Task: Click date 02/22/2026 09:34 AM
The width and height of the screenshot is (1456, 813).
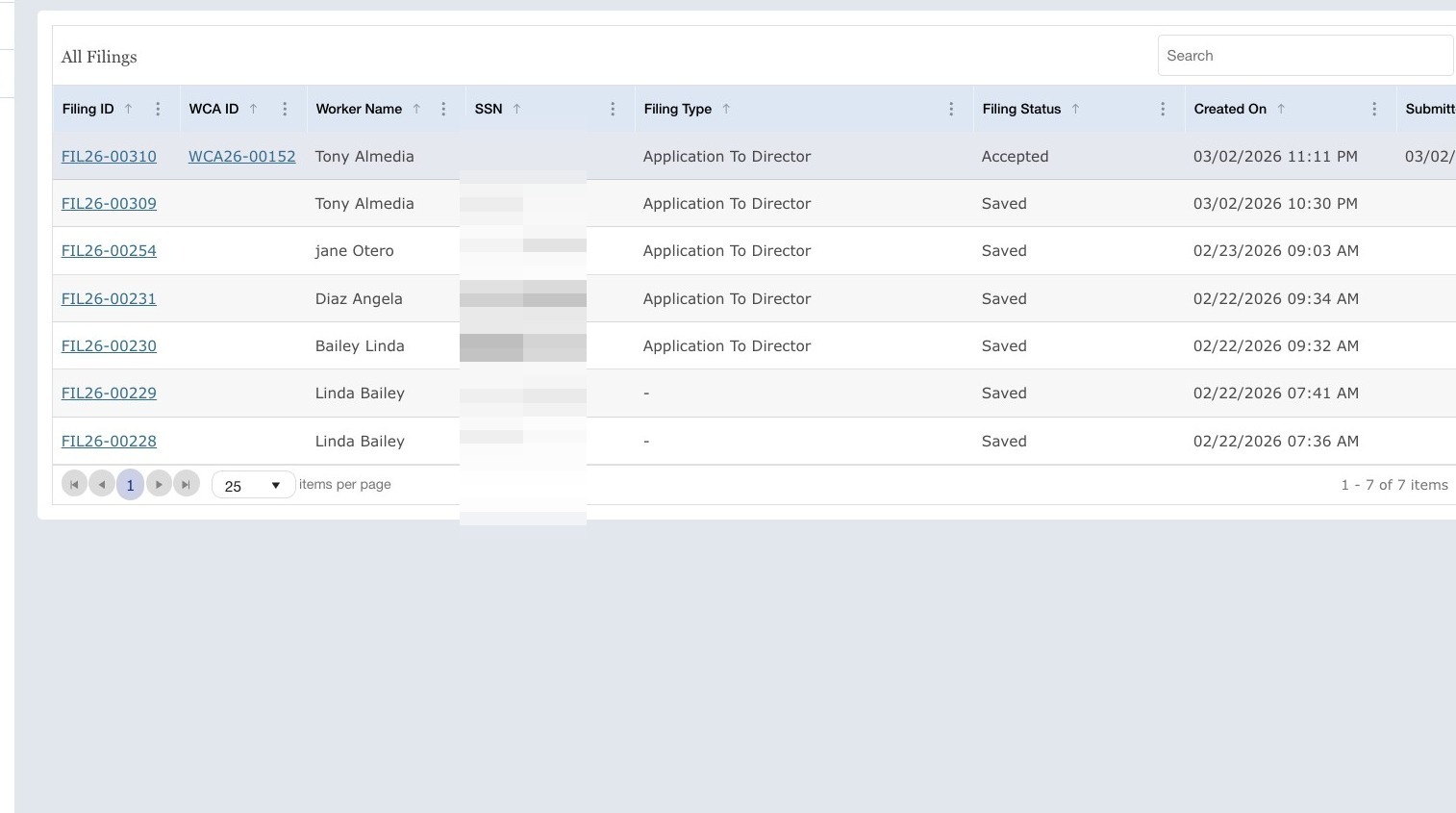Action: pos(1276,298)
